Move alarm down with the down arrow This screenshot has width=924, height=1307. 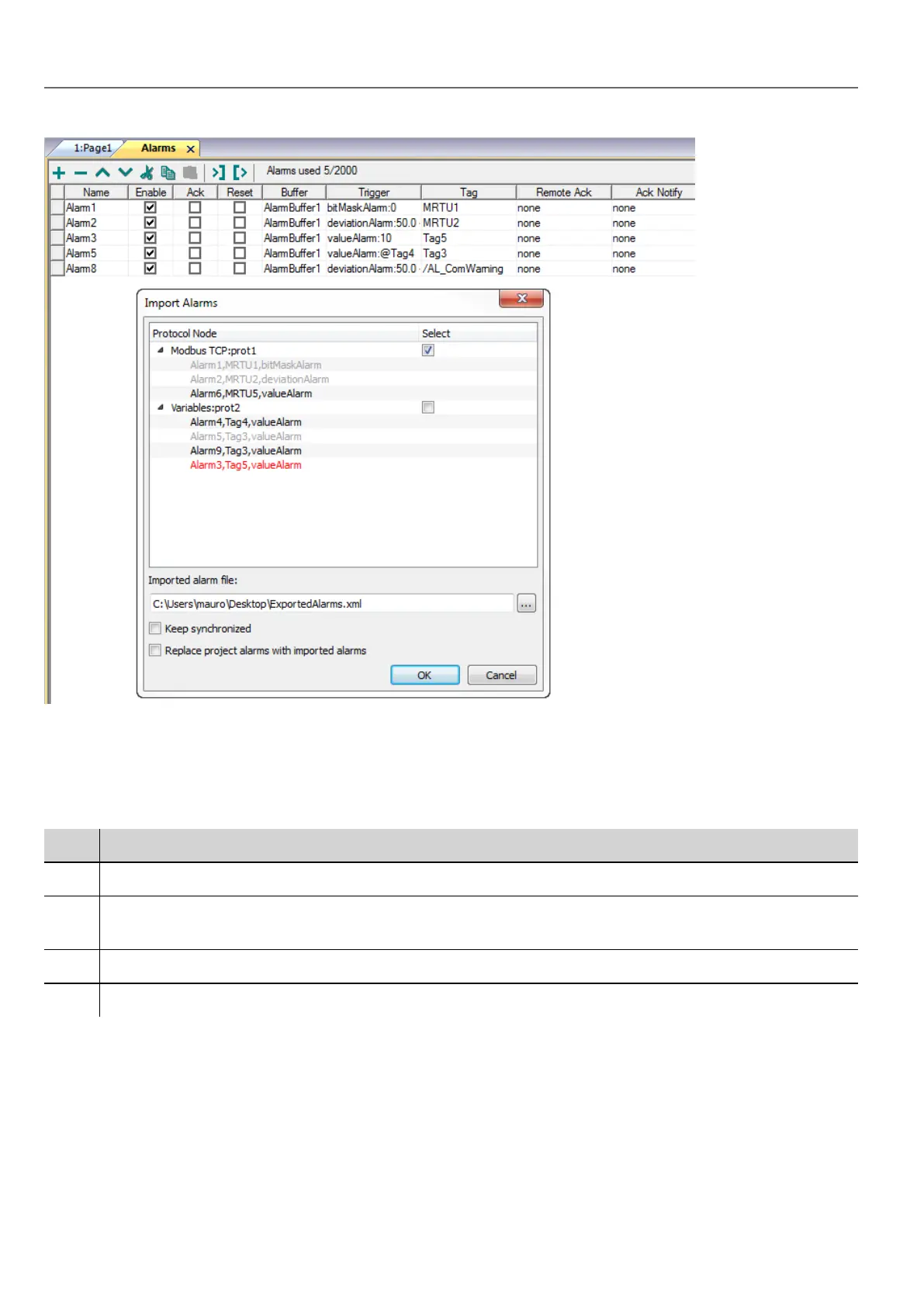(x=125, y=172)
